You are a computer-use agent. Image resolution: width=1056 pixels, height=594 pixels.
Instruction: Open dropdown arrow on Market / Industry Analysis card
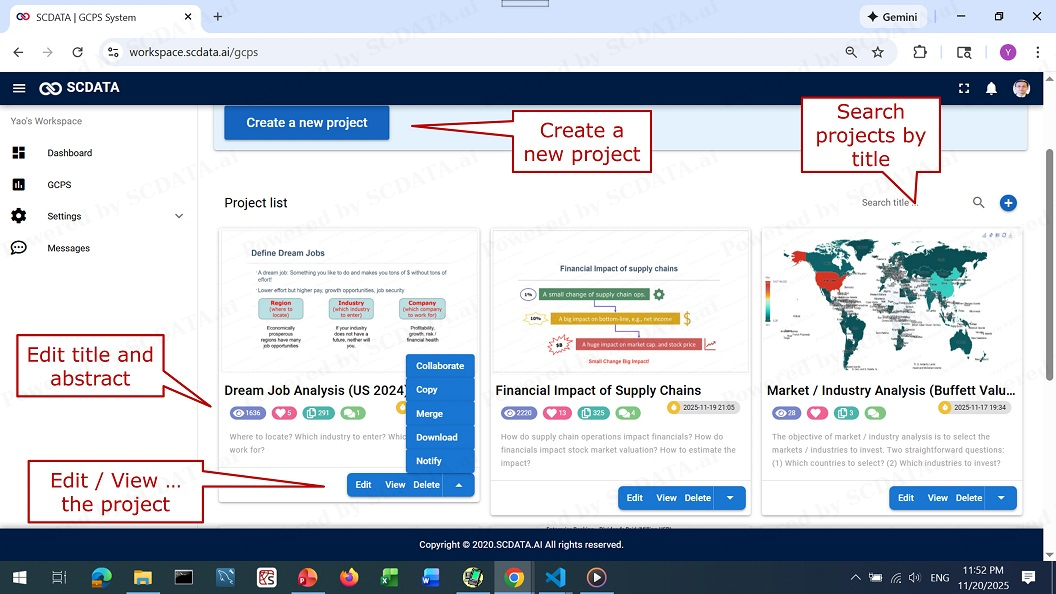click(1001, 498)
